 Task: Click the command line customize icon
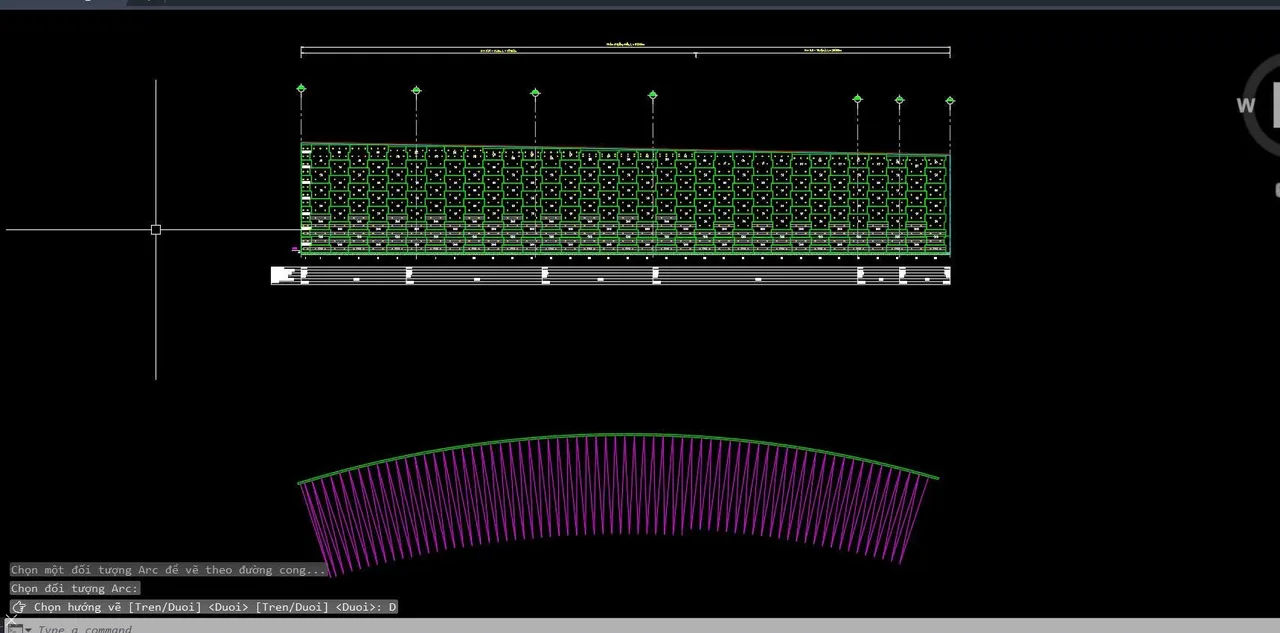click(x=14, y=629)
